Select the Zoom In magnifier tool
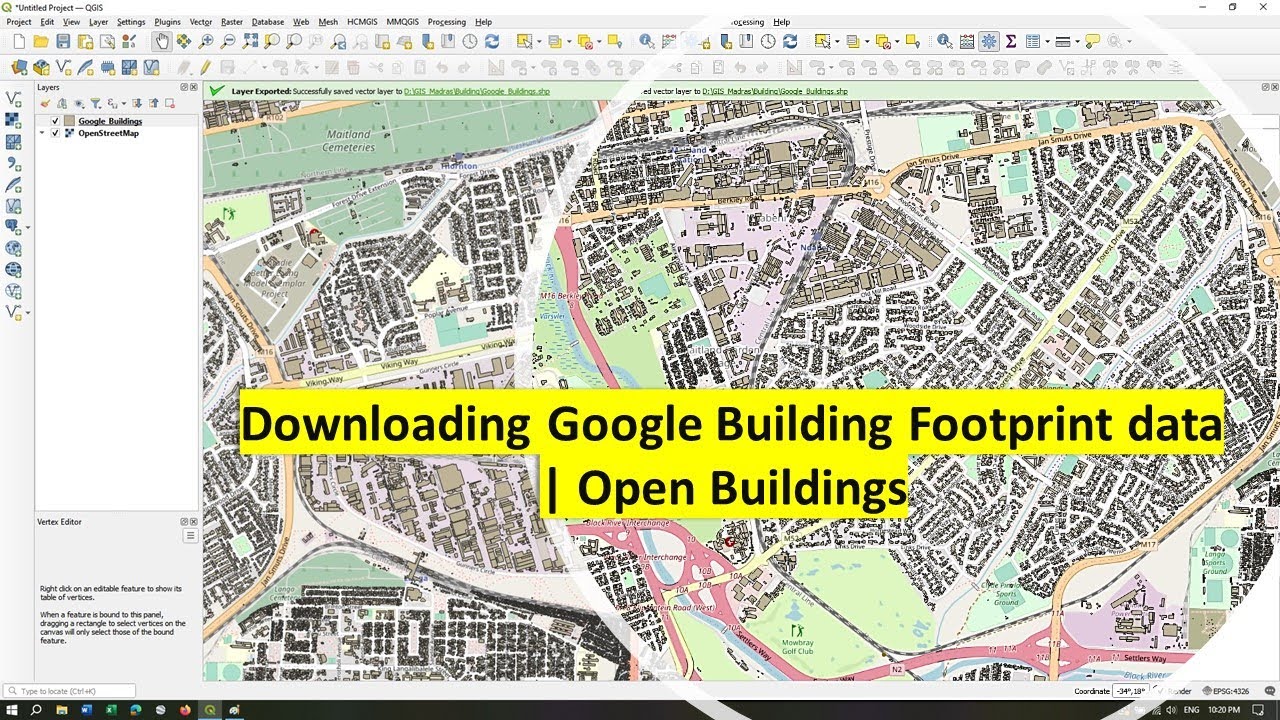 206,41
